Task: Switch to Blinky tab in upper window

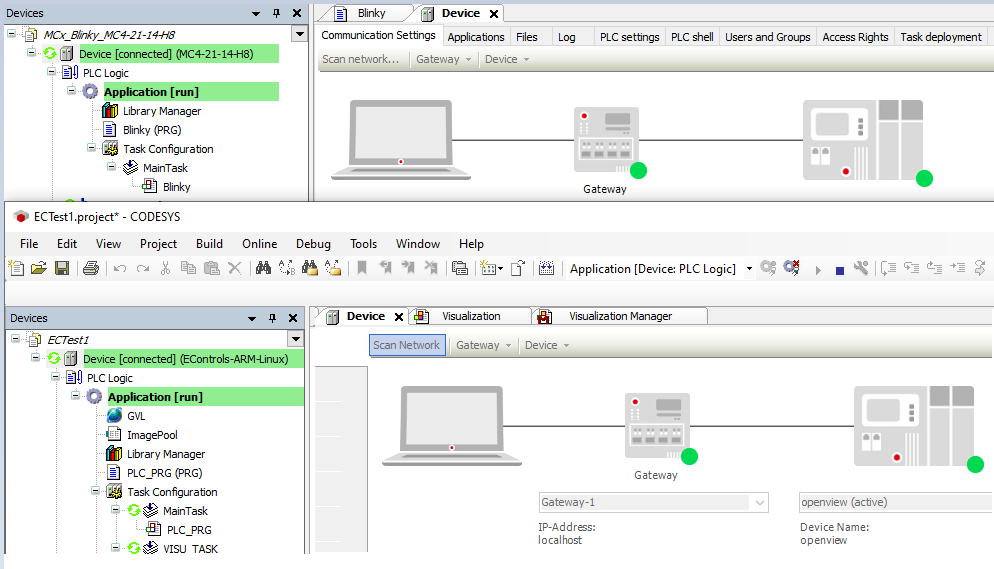Action: click(371, 13)
